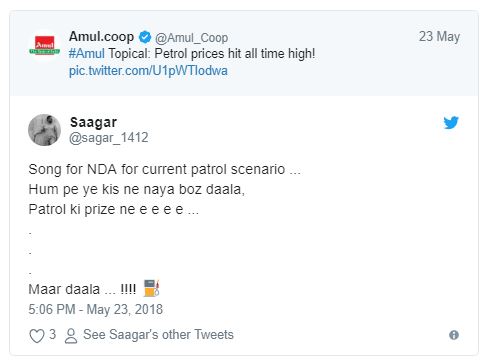Image resolution: width=494 pixels, height=363 pixels.
Task: Click the fuel pump emoji
Action: click(152, 288)
